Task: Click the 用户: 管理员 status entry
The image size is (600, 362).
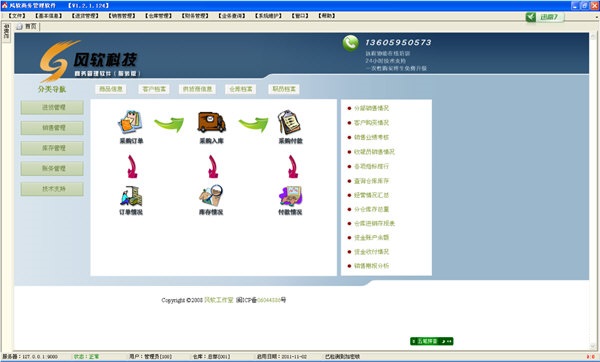Action: point(150,357)
